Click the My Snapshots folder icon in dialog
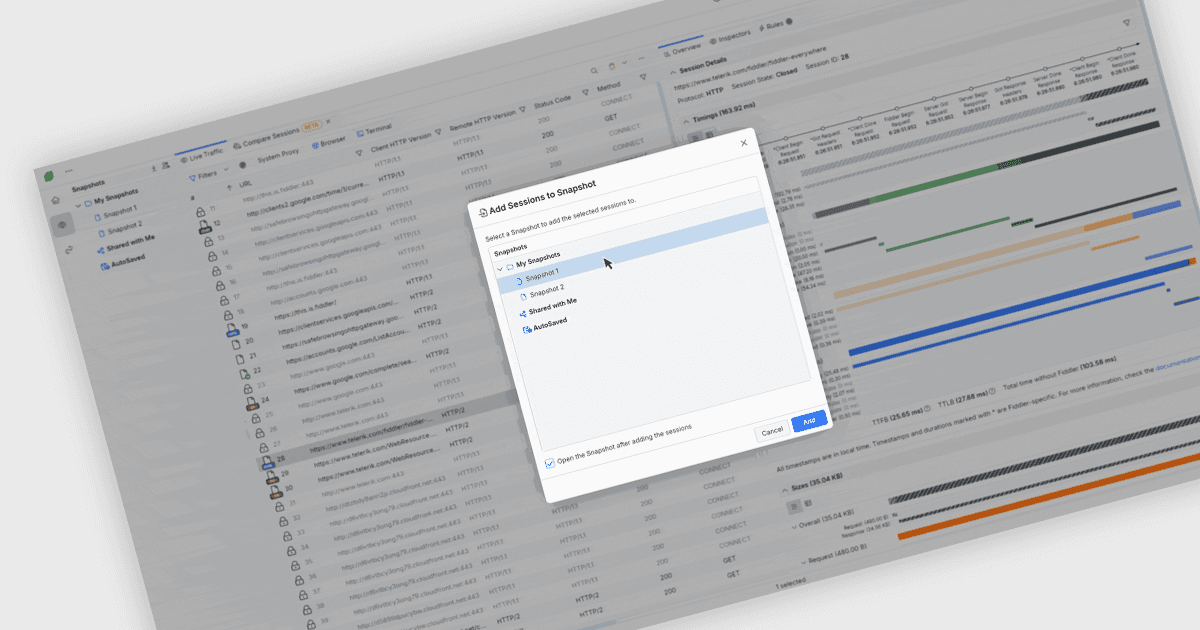 [x=510, y=267]
